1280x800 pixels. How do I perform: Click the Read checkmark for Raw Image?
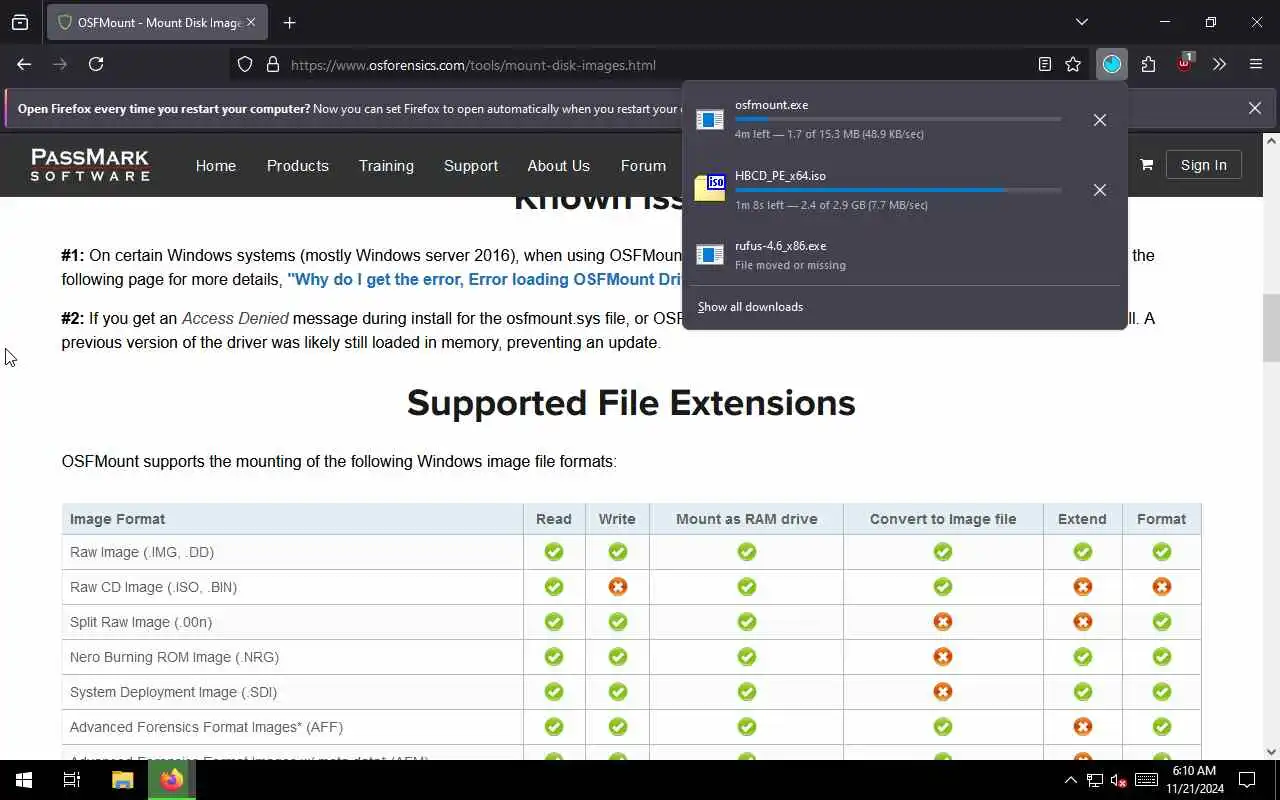click(553, 552)
